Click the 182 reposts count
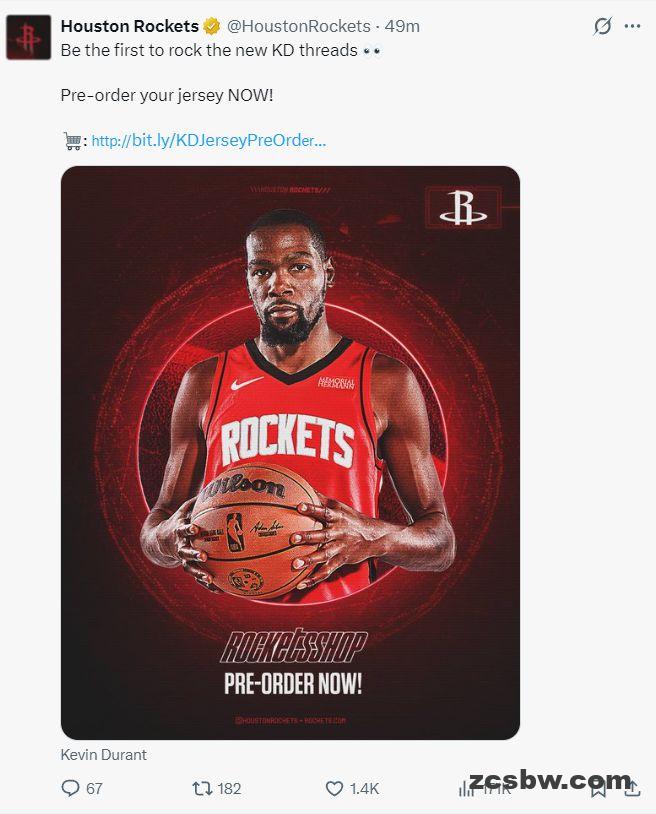 [229, 789]
